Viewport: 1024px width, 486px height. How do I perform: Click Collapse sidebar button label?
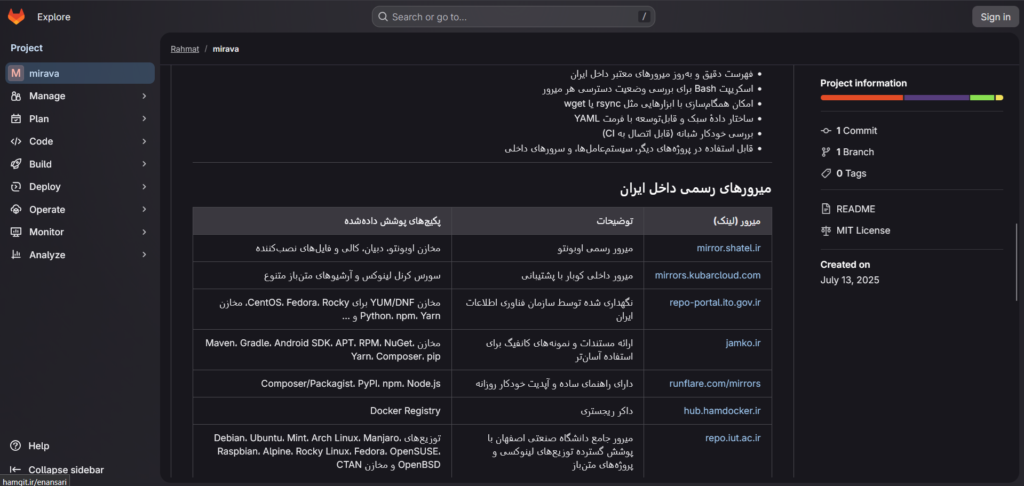66,470
